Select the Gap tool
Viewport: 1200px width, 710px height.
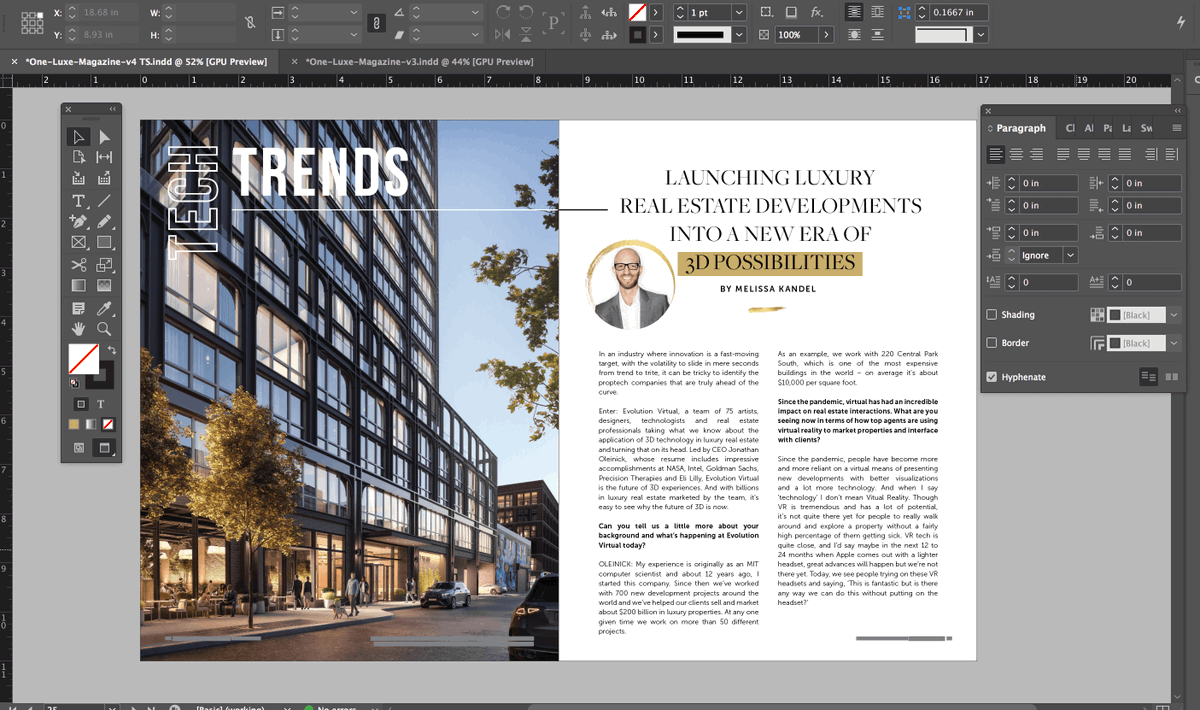[x=104, y=157]
